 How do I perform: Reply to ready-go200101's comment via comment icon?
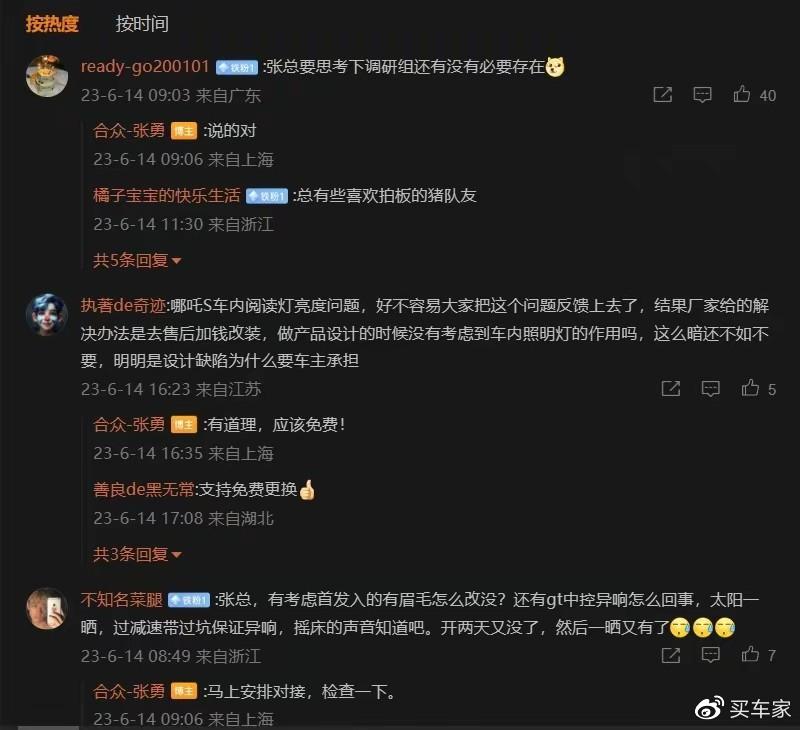pyautogui.click(x=702, y=95)
